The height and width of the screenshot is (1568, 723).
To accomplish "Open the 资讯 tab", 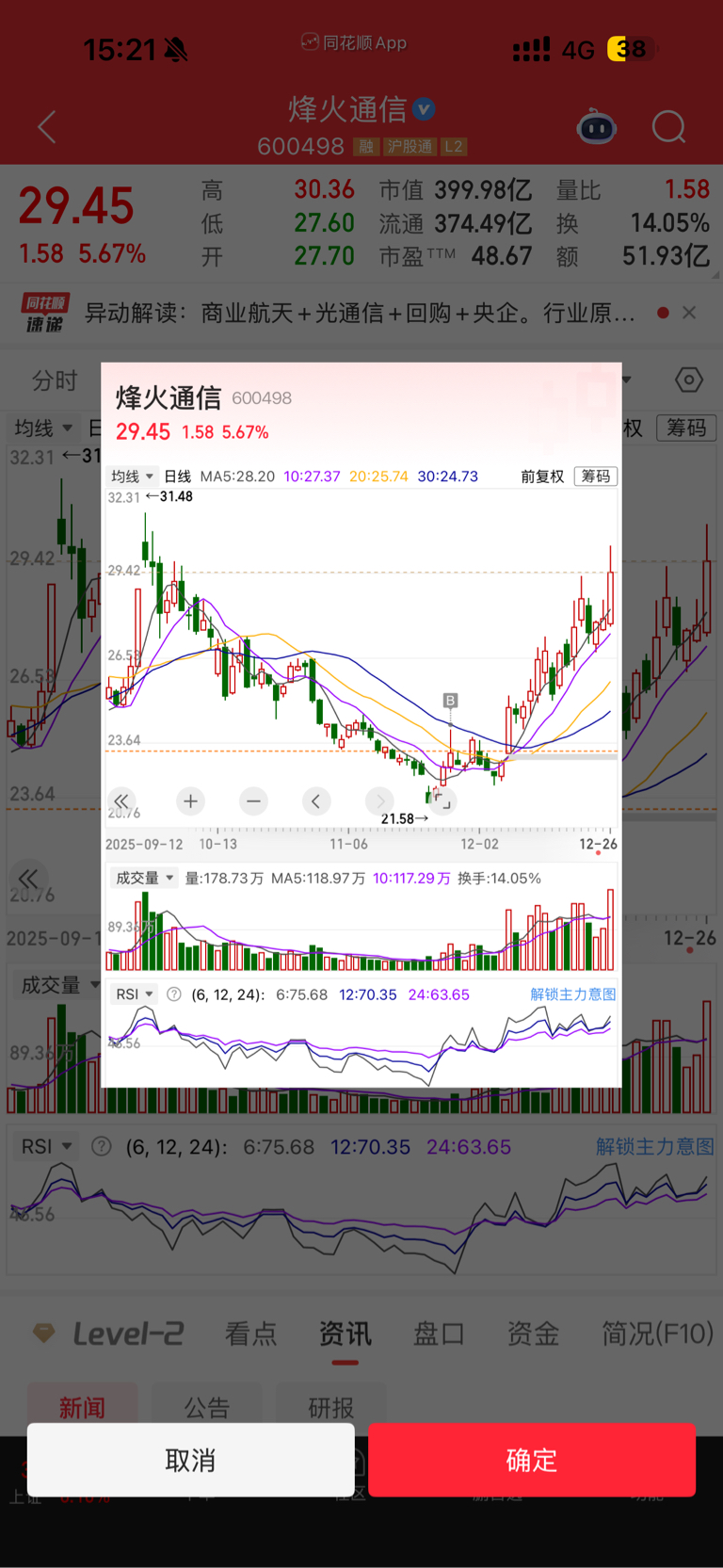I will [345, 1334].
